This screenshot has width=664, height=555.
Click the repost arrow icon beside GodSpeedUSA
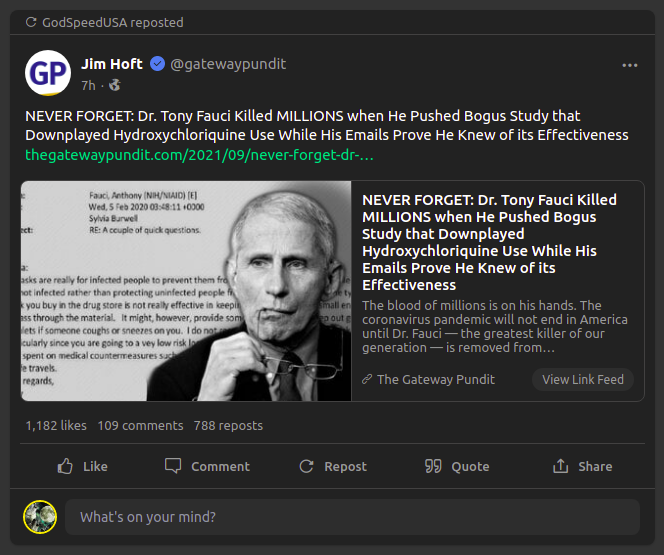tap(31, 22)
